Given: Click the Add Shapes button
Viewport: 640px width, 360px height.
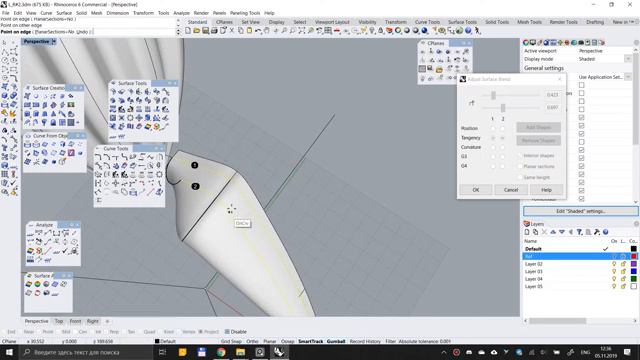Looking at the screenshot, I should coord(538,127).
